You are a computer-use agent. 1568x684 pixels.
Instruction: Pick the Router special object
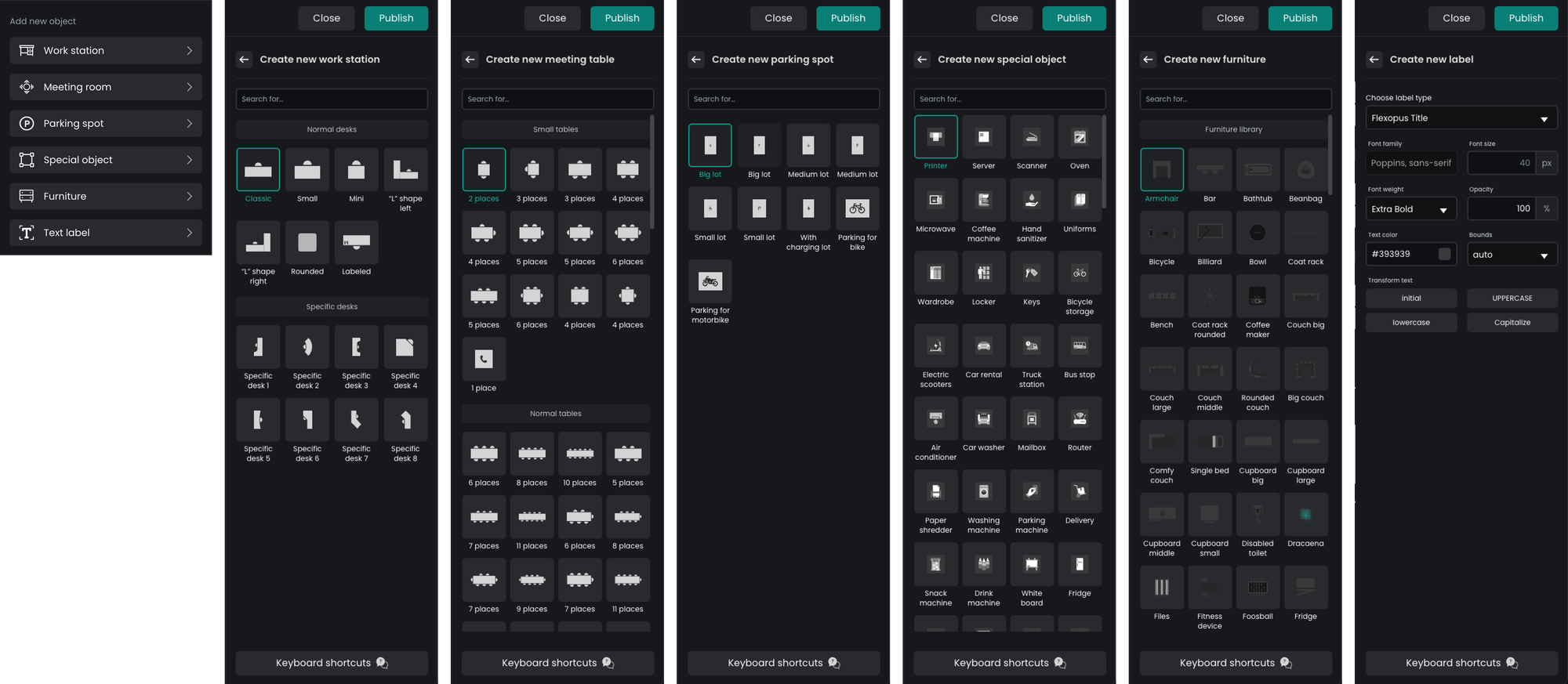1079,418
